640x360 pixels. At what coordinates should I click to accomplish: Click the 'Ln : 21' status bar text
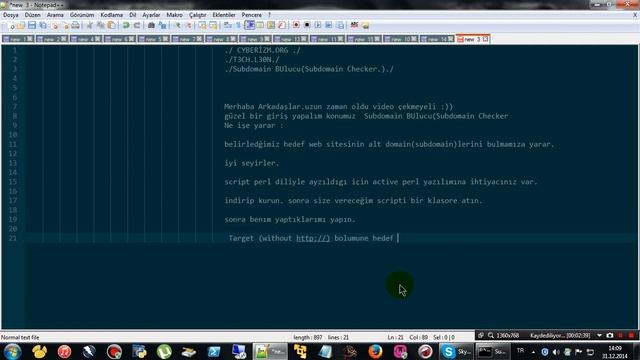pos(396,338)
